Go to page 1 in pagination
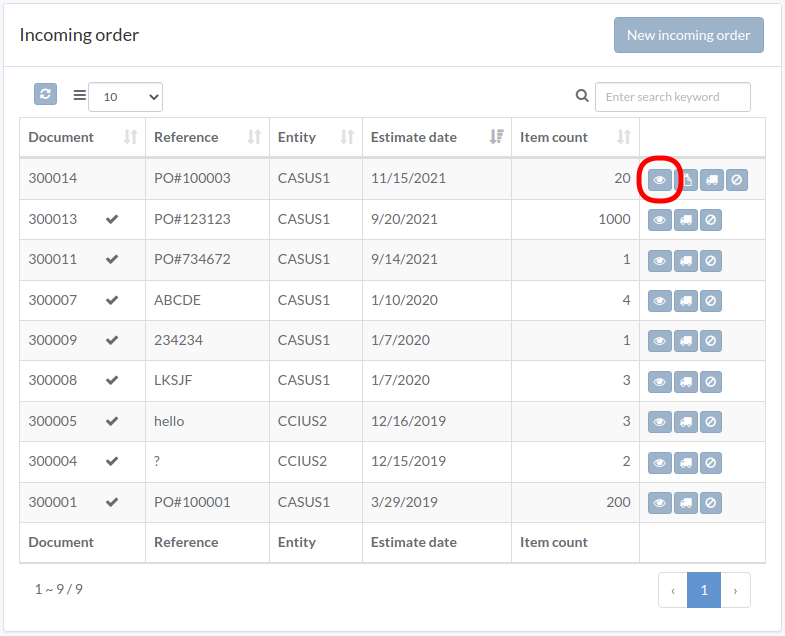785x636 pixels. 704,590
